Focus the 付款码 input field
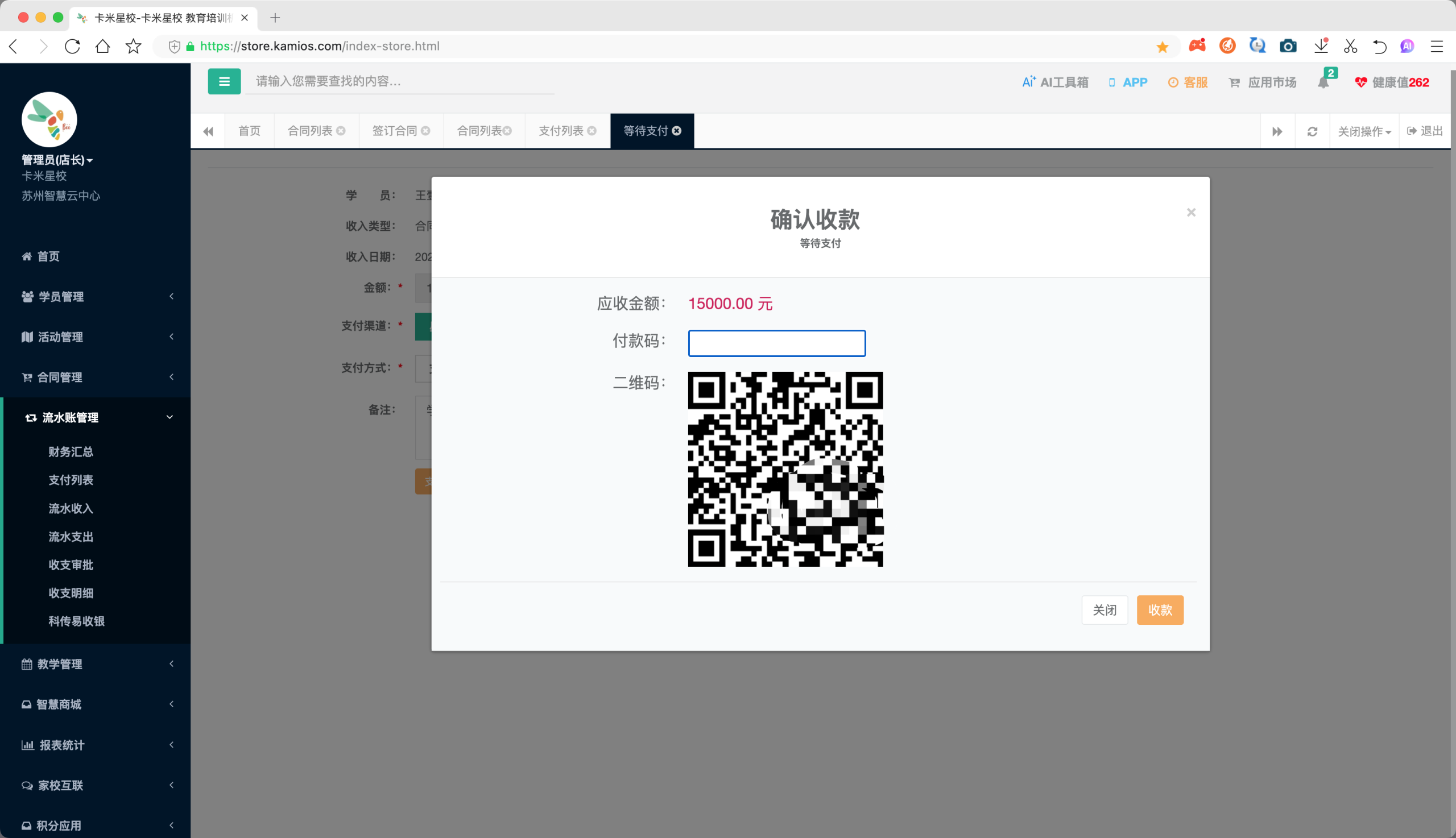 (x=777, y=343)
